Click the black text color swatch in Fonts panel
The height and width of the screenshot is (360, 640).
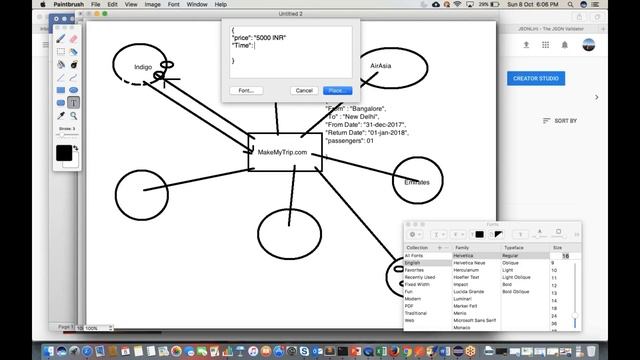pyautogui.click(x=479, y=235)
